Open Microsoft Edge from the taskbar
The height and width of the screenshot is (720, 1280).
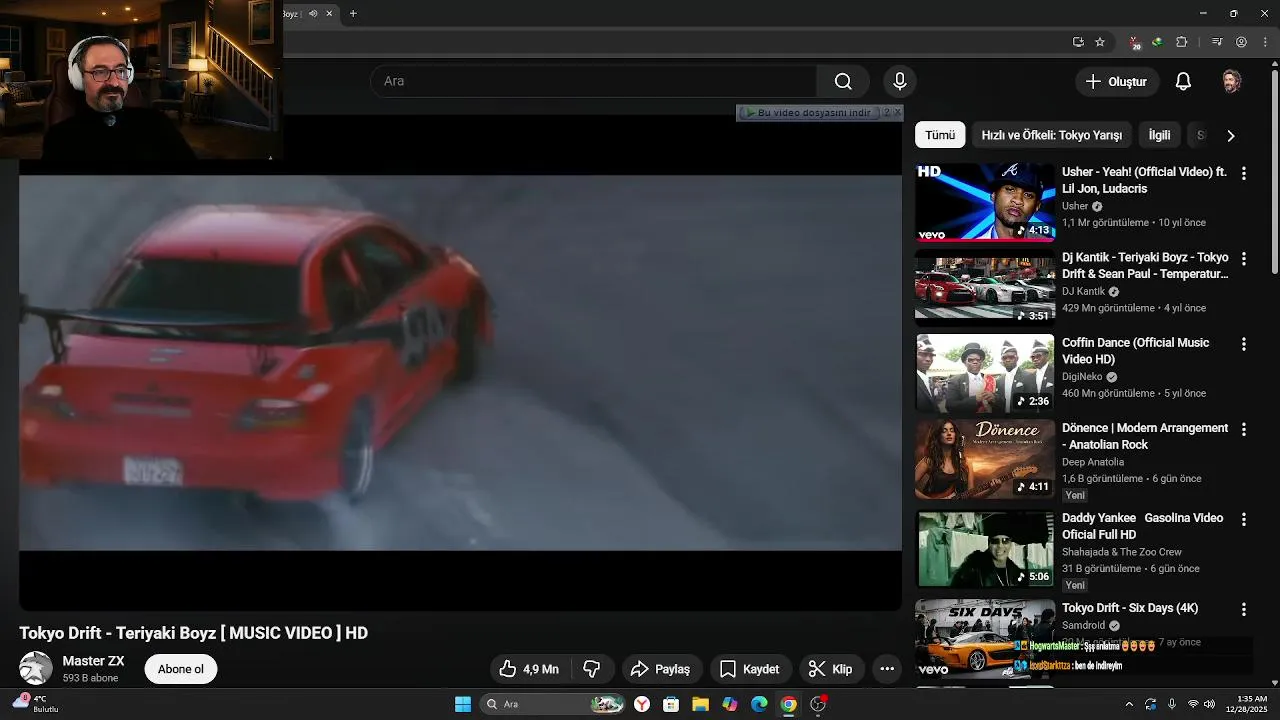[x=759, y=704]
